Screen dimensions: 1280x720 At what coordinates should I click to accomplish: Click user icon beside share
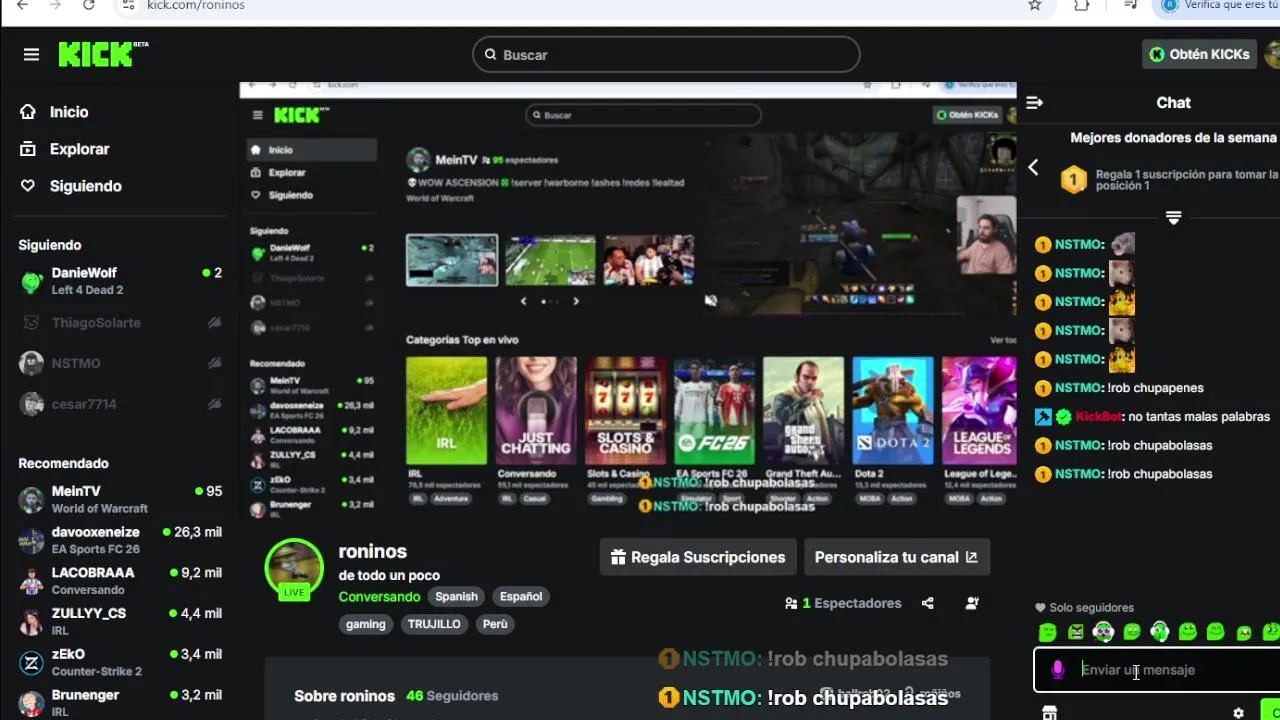(x=972, y=603)
